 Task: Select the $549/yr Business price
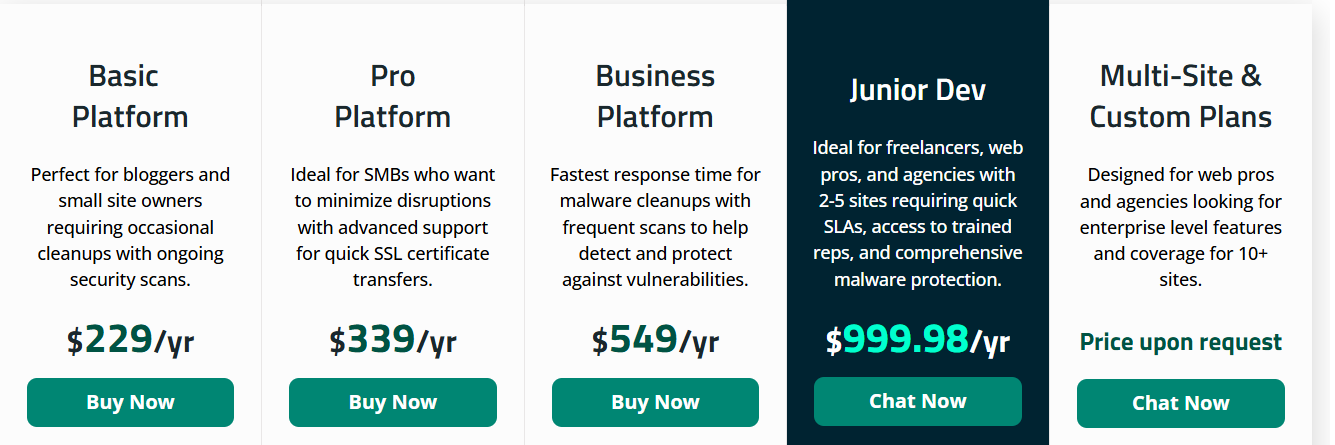click(655, 340)
